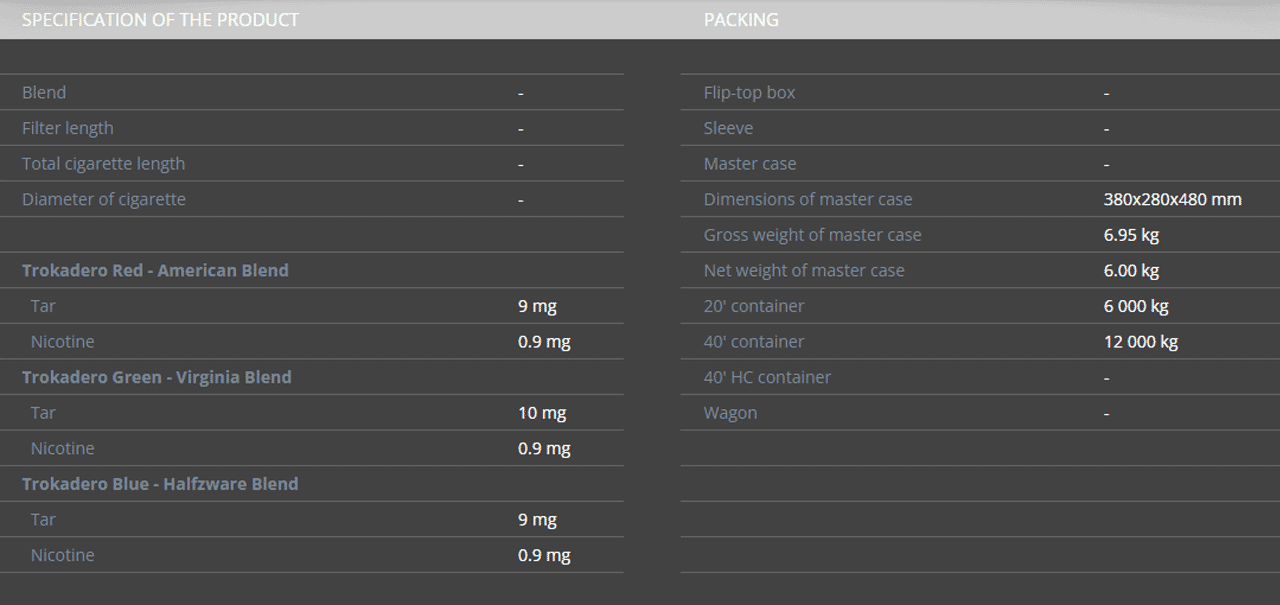Select the '6.95 kg' gross weight value
Viewport: 1280px width, 605px height.
[1132, 235]
